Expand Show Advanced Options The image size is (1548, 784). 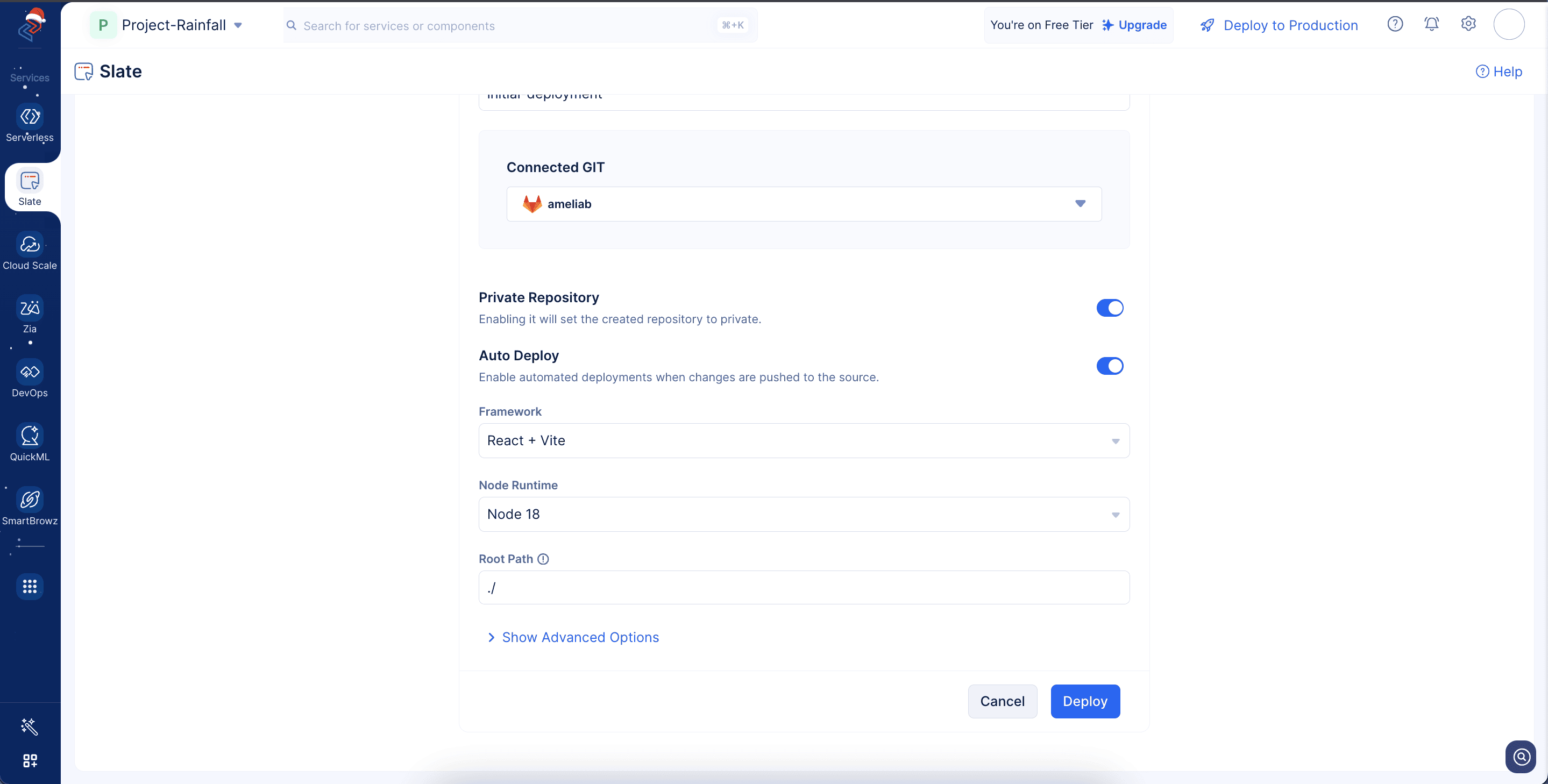coord(573,637)
